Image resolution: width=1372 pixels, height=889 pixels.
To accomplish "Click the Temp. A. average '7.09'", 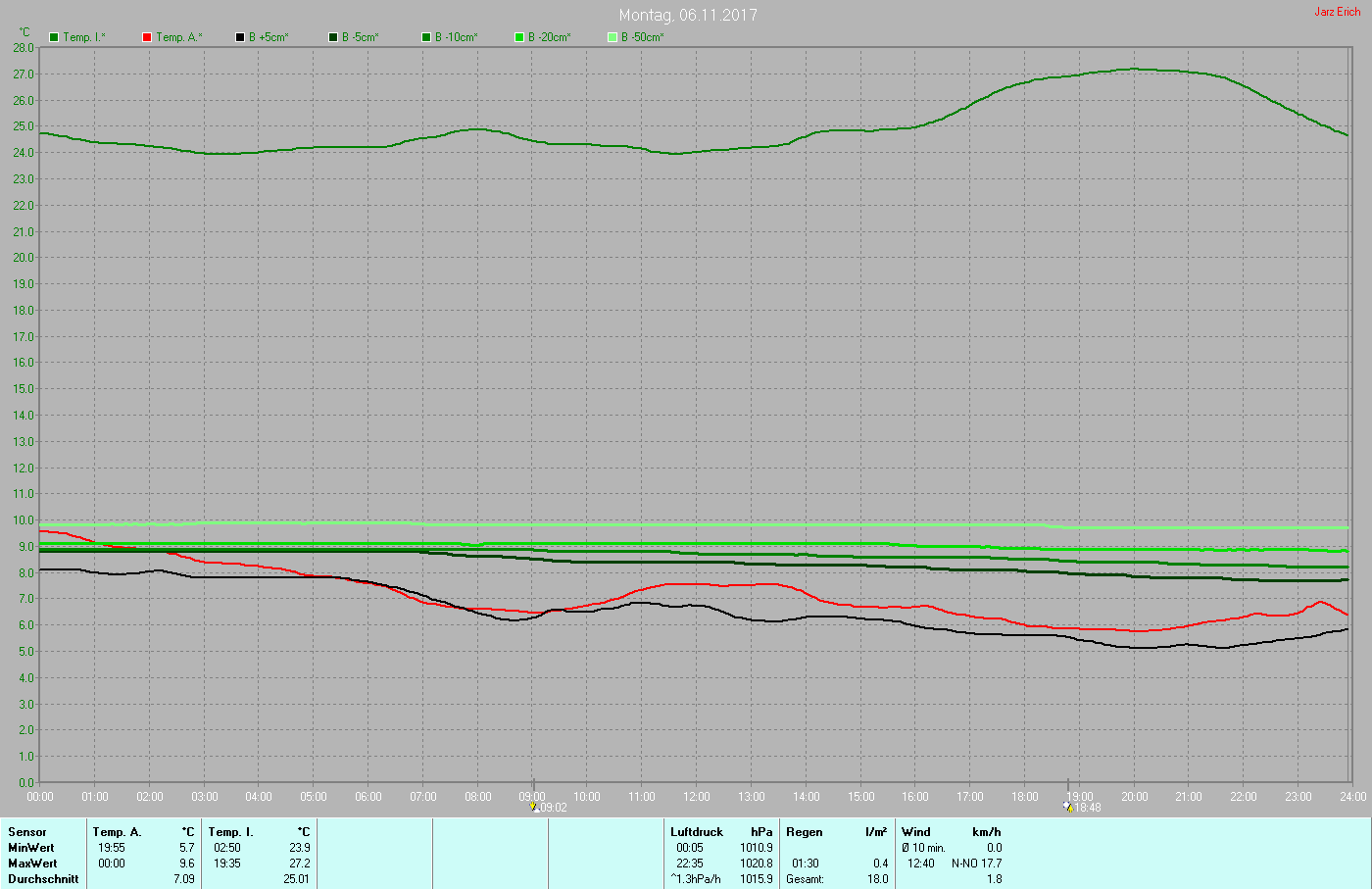I will (184, 879).
